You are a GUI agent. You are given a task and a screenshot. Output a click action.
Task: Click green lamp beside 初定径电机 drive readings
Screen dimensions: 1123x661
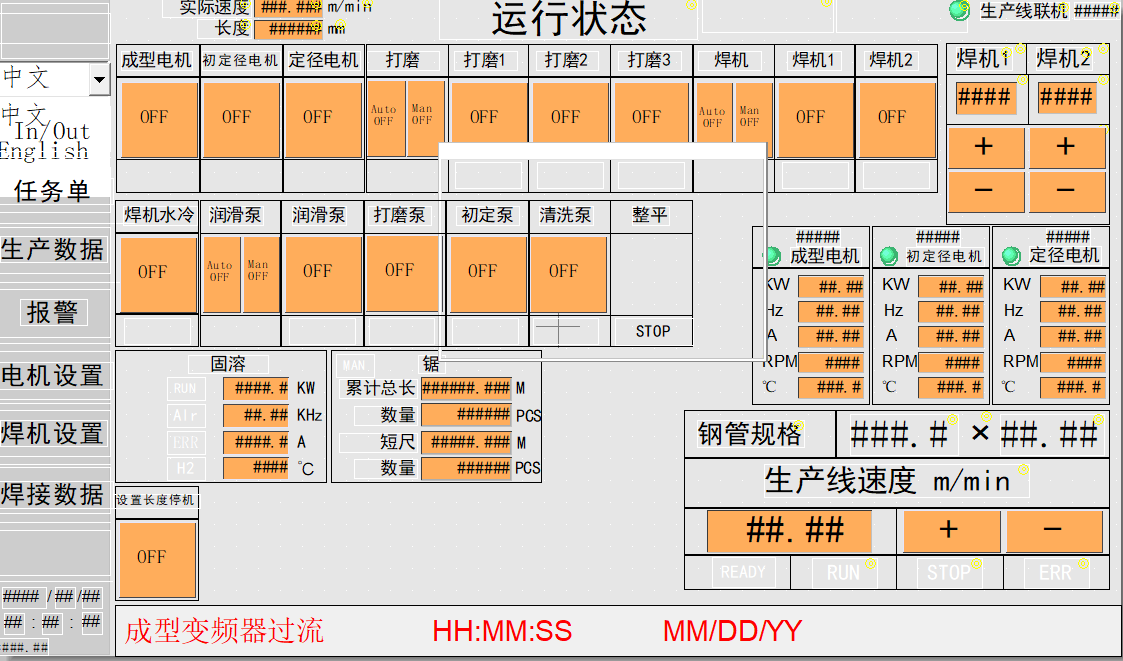pos(889,256)
